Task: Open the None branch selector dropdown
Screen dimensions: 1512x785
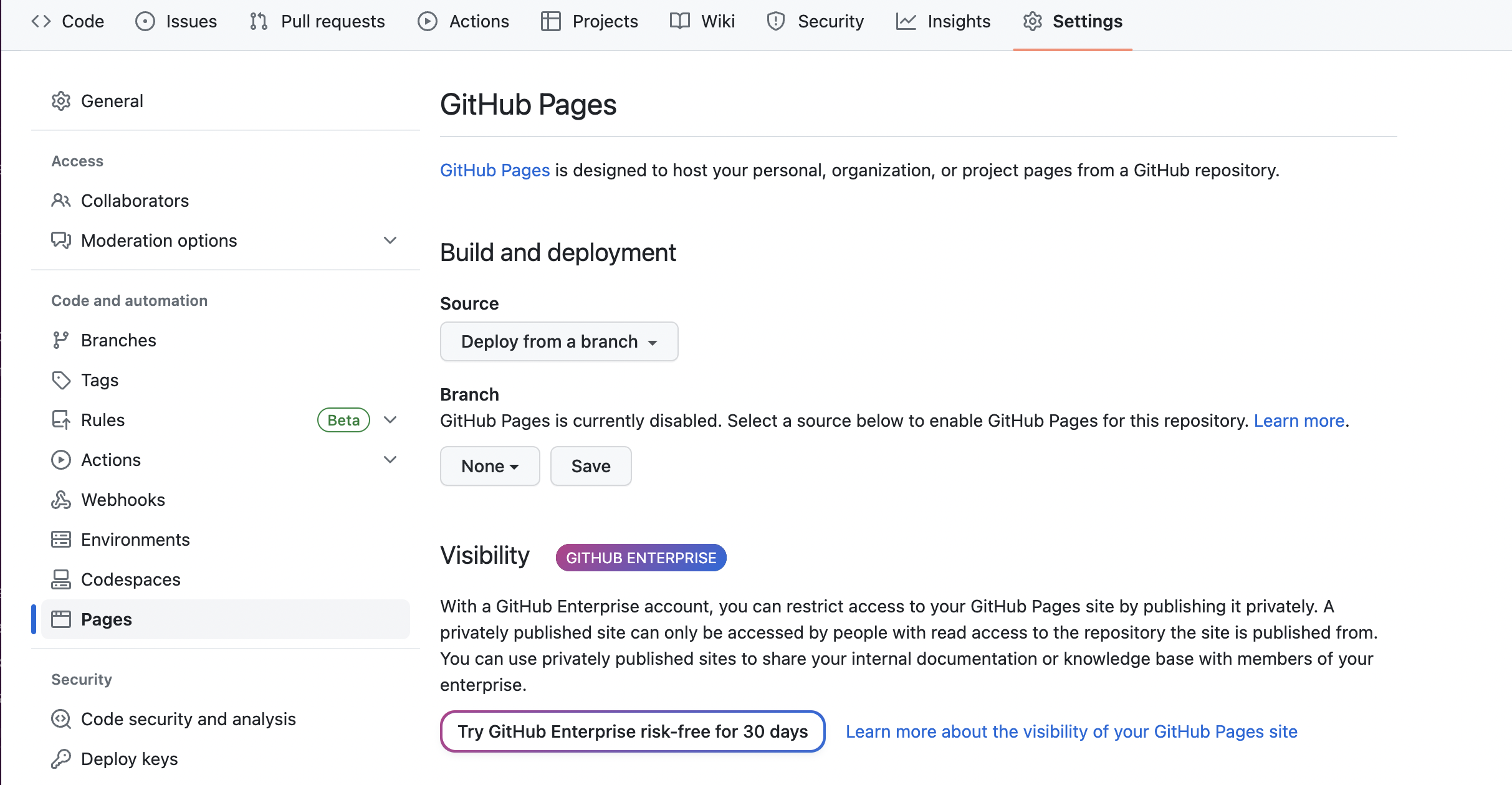Action: coord(489,466)
